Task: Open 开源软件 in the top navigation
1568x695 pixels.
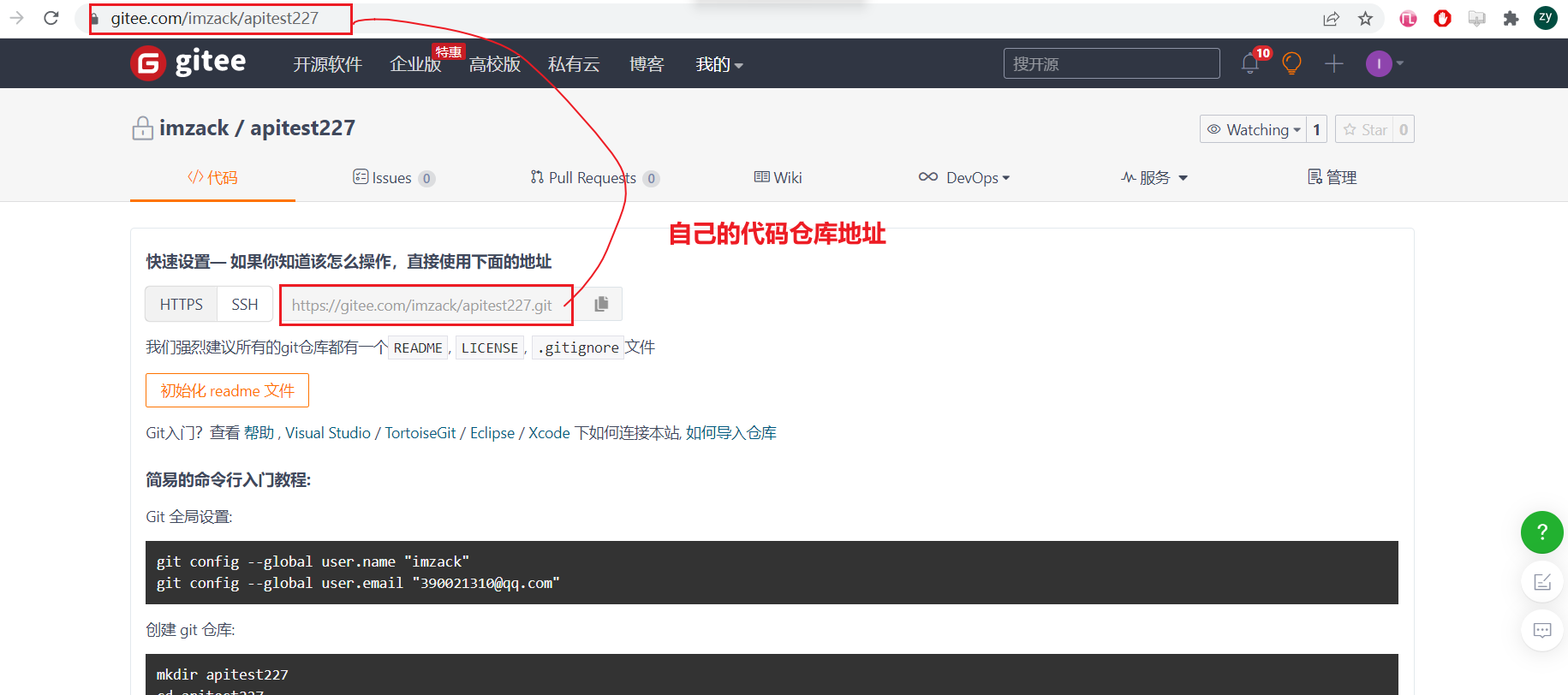Action: (x=328, y=64)
